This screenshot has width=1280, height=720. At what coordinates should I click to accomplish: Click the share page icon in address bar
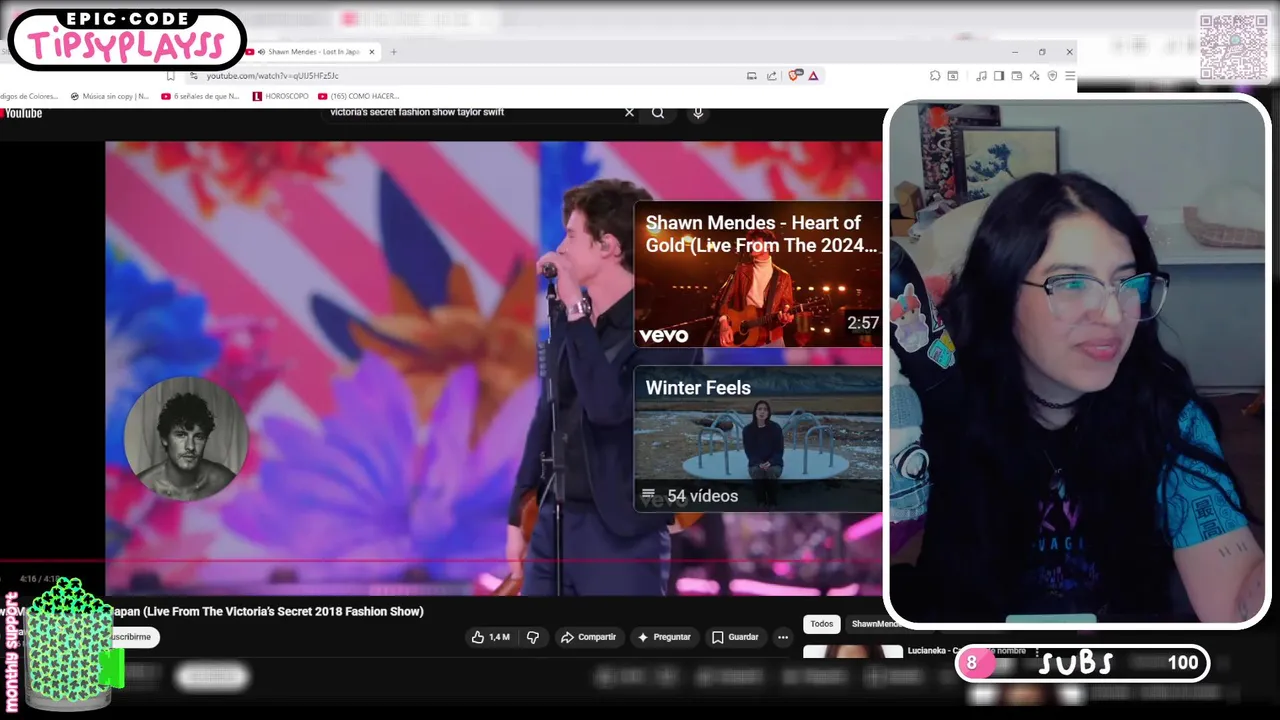(772, 76)
